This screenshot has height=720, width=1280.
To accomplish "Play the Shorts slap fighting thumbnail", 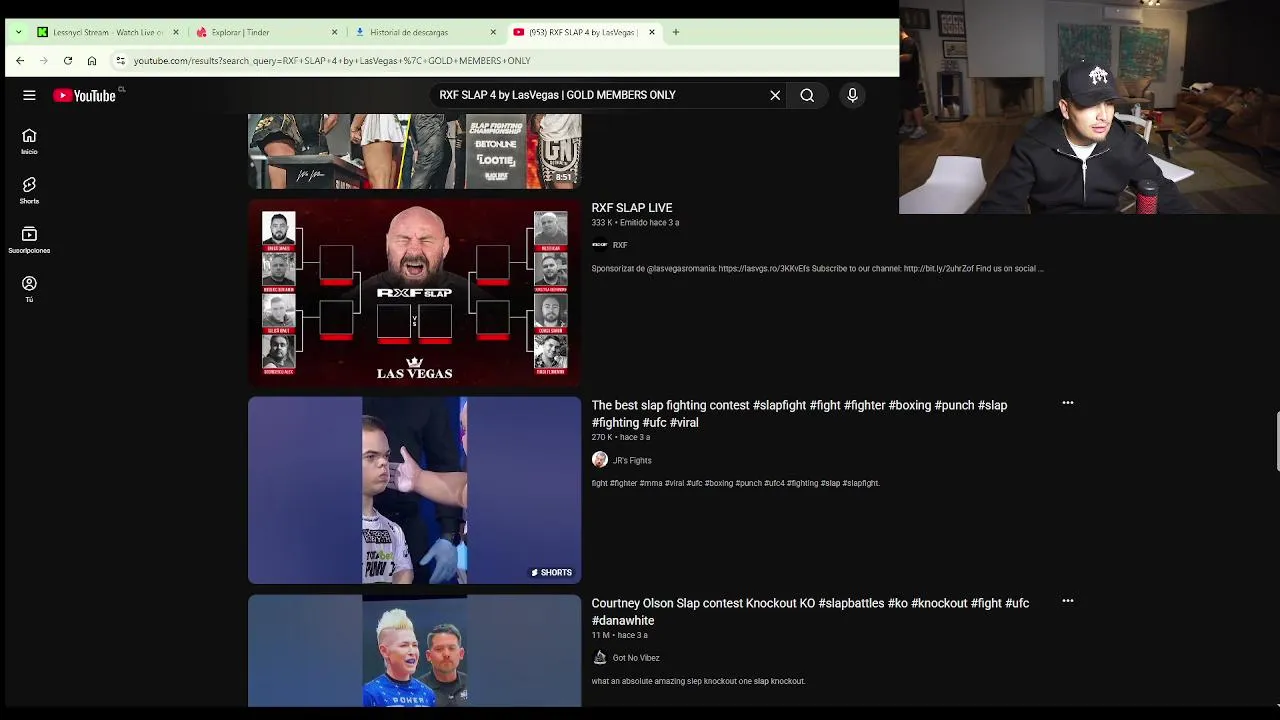I will pyautogui.click(x=414, y=490).
